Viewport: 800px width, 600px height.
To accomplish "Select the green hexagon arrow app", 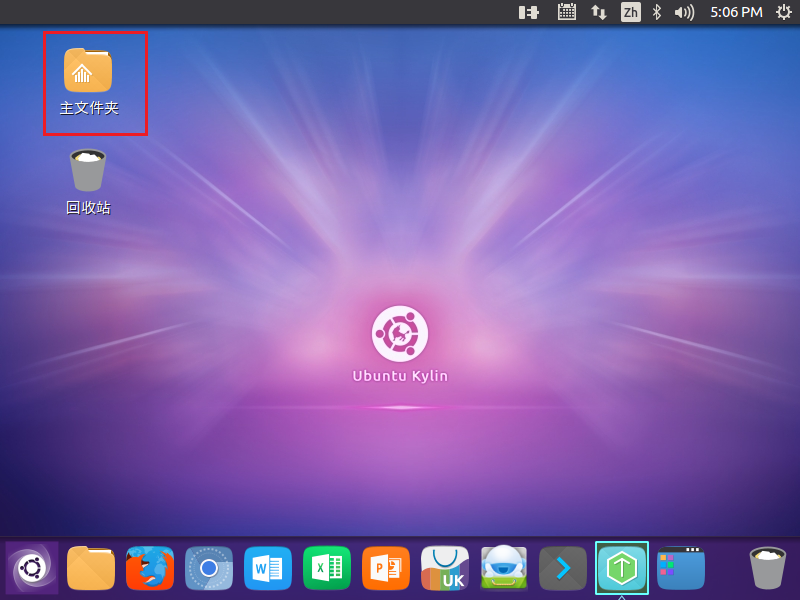I will (622, 568).
